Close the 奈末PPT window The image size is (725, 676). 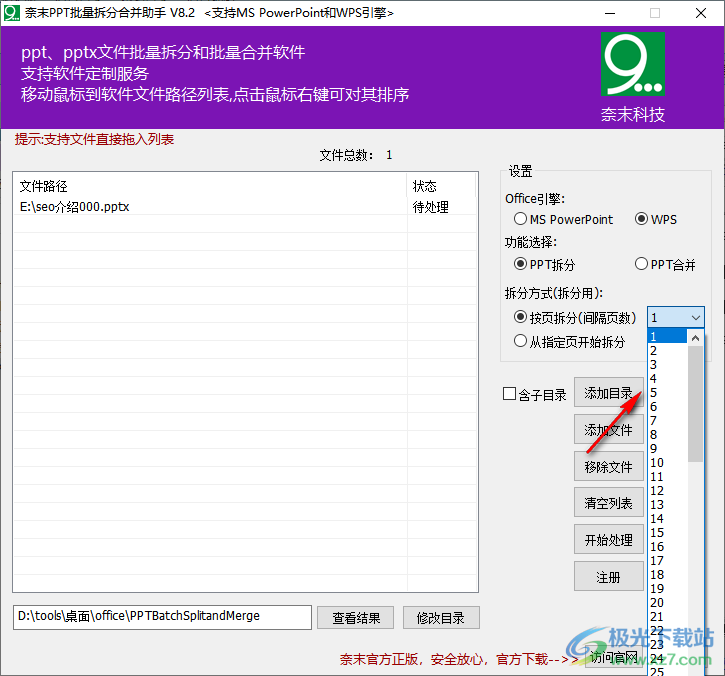point(701,13)
